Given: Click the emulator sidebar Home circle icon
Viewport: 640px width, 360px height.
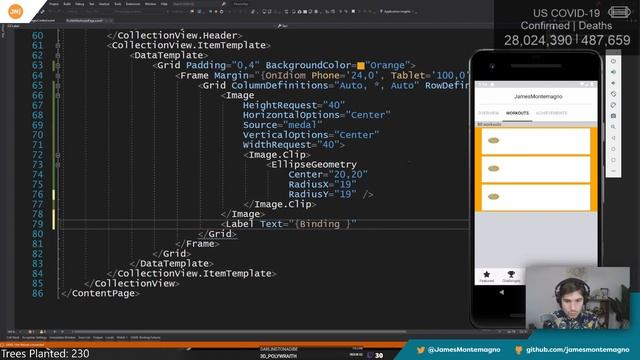Looking at the screenshot, I should point(613,149).
